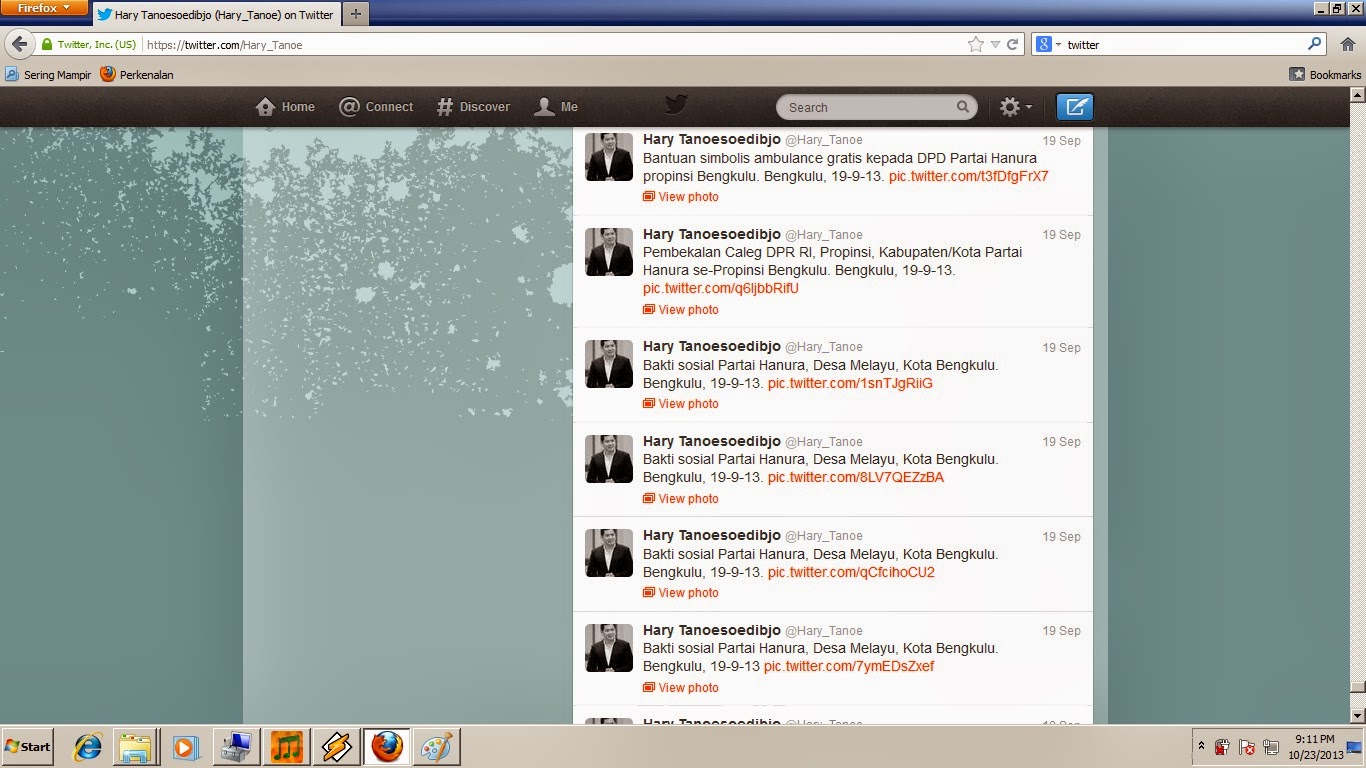Open a new tab with plus button

pyautogui.click(x=356, y=15)
